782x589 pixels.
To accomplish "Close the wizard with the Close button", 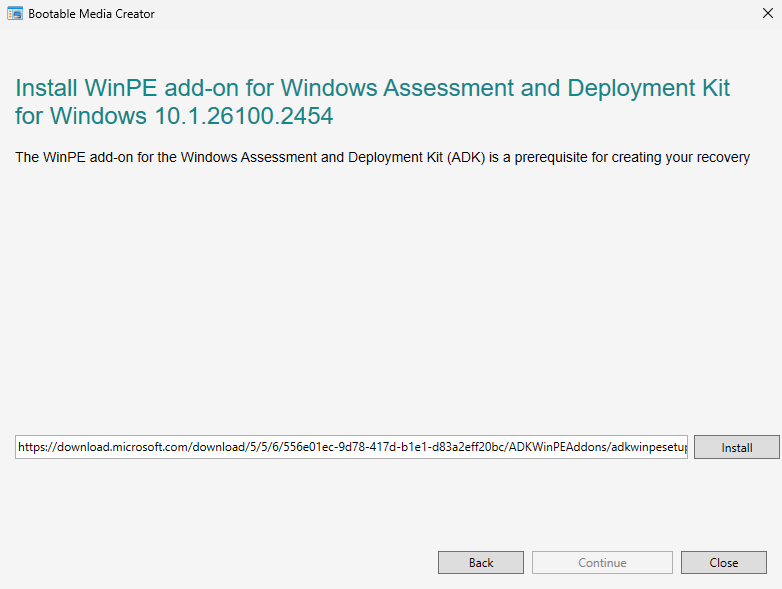I will (724, 563).
